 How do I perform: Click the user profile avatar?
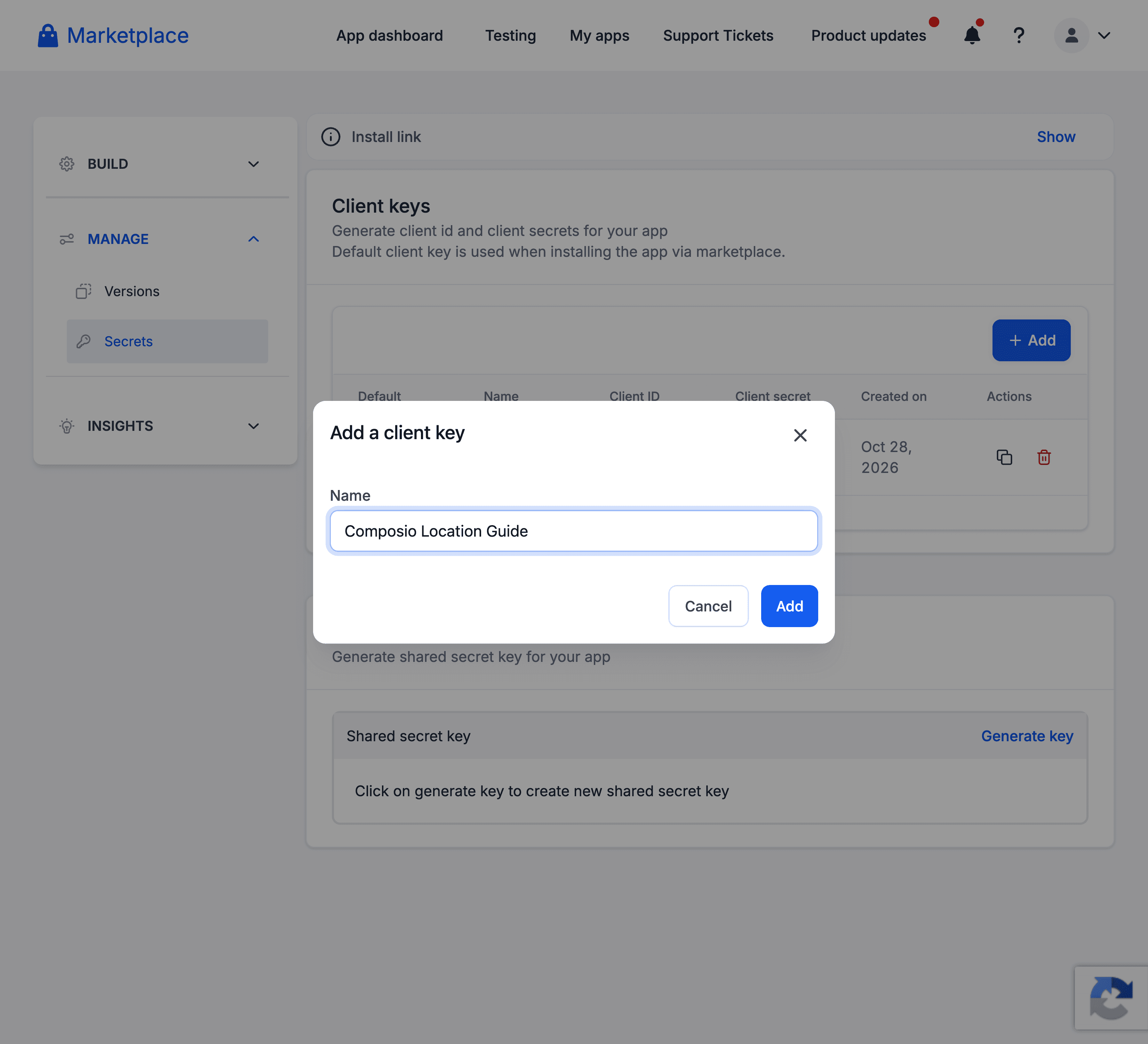coord(1071,35)
